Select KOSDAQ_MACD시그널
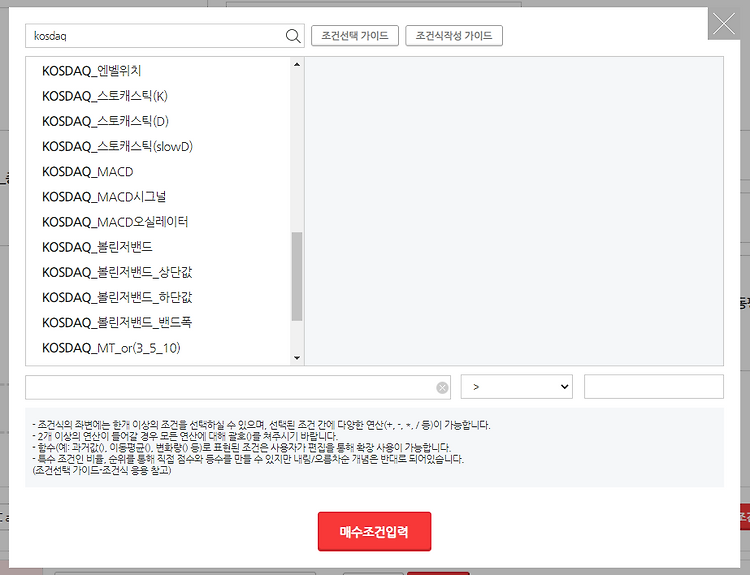 pos(104,197)
